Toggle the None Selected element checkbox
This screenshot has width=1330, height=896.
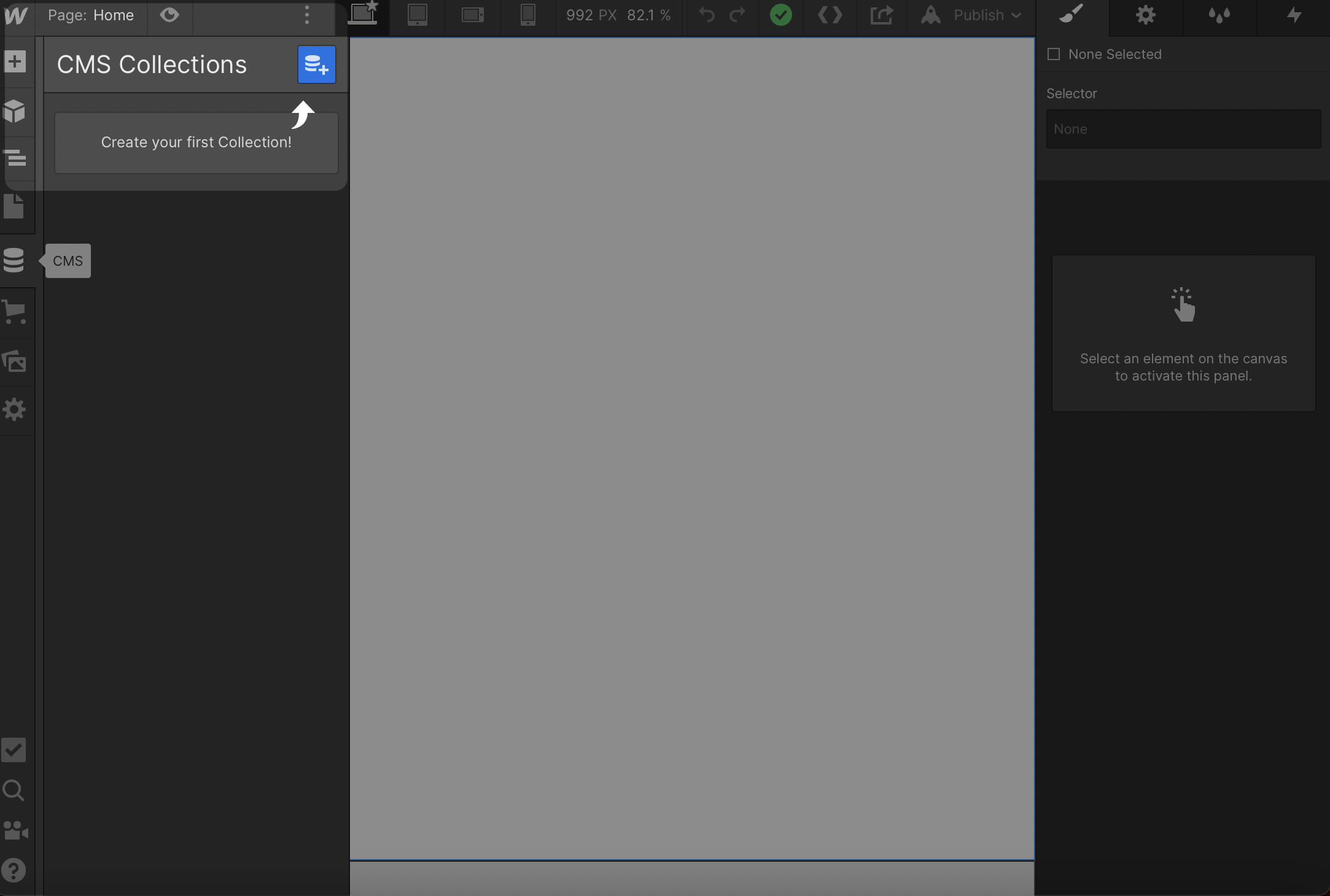tap(1054, 54)
